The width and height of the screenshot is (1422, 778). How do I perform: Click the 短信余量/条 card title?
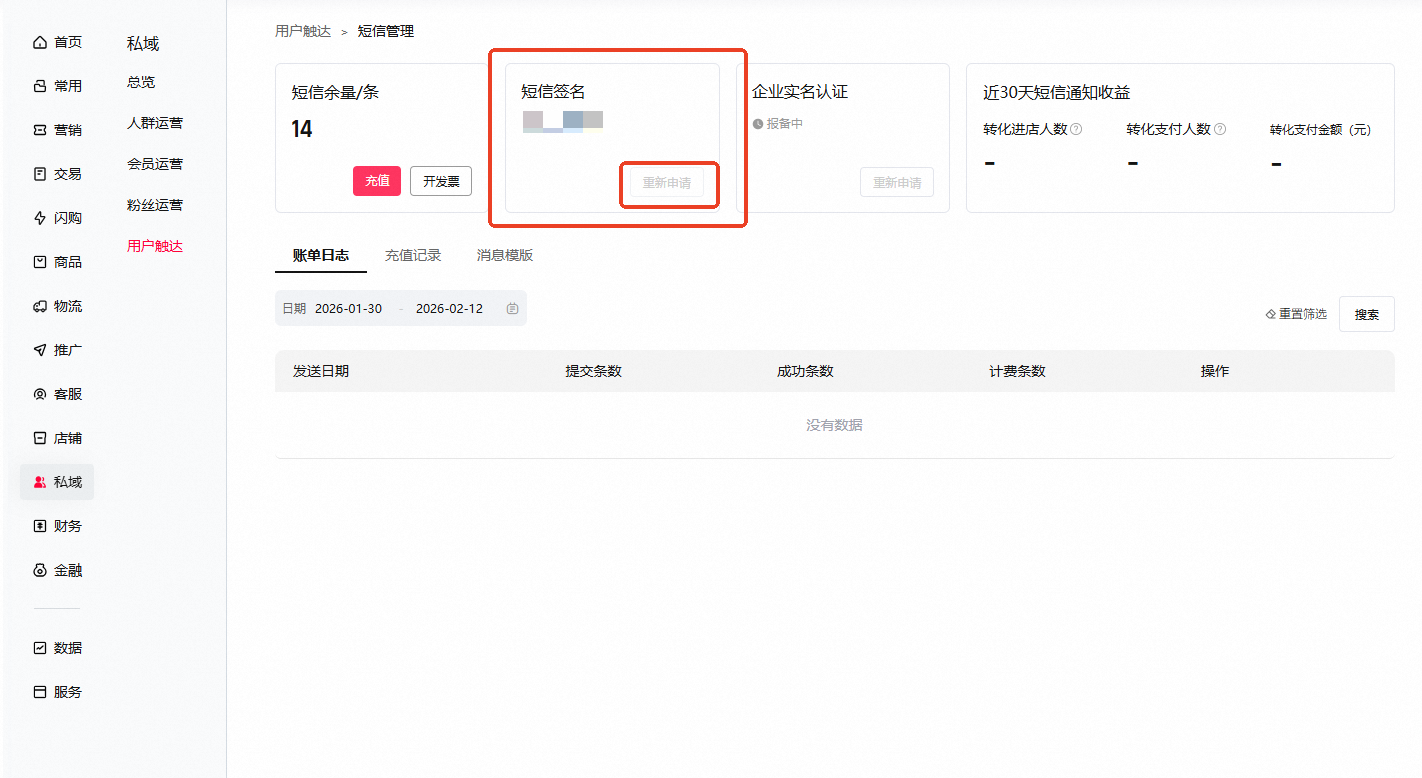coord(335,92)
